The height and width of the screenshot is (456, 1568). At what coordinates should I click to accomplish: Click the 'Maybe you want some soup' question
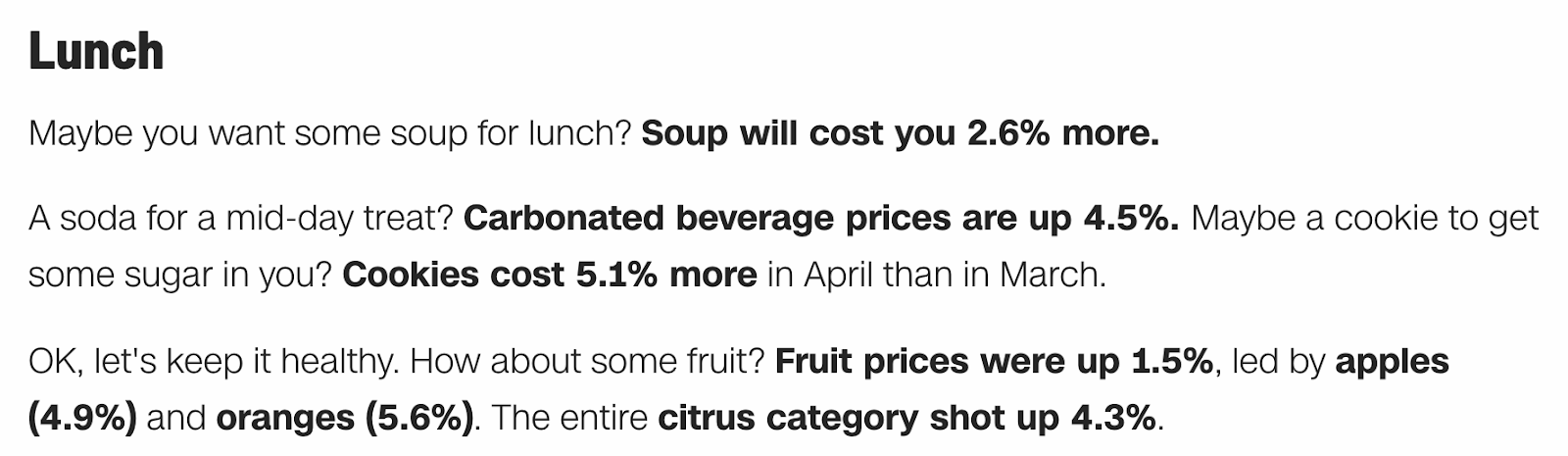pyautogui.click(x=330, y=134)
